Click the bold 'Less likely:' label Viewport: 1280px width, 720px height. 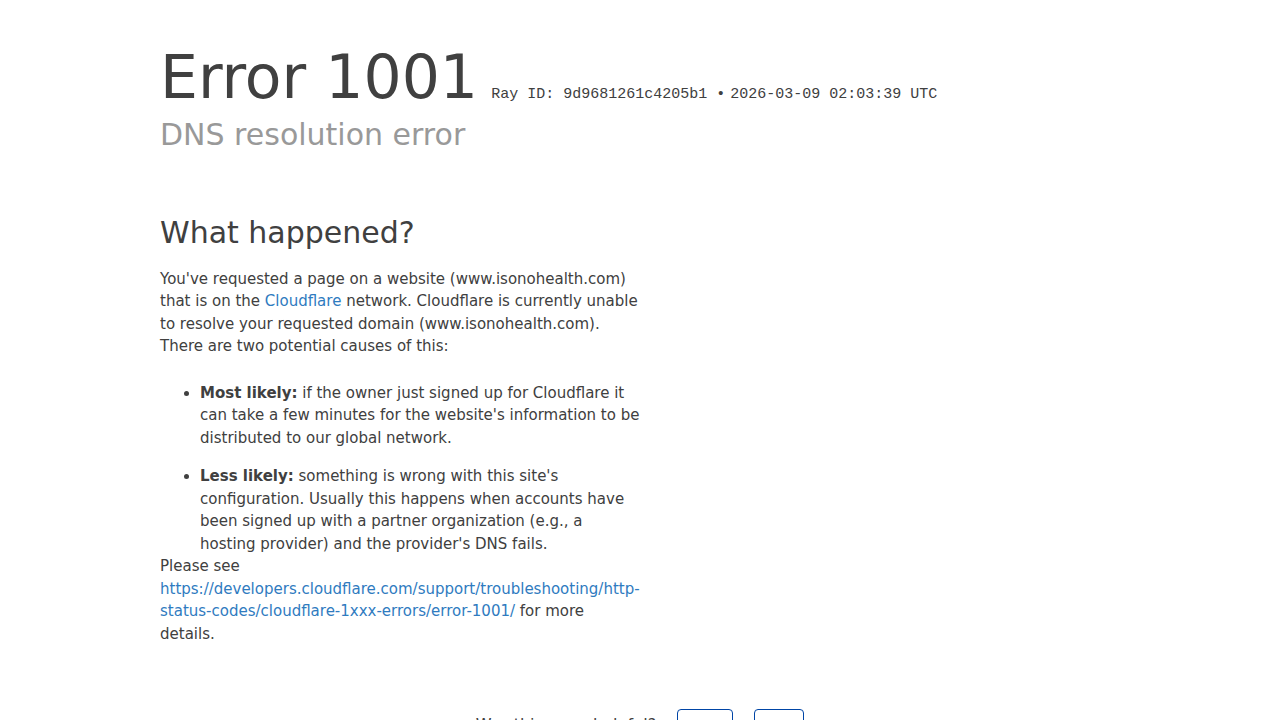(x=247, y=476)
